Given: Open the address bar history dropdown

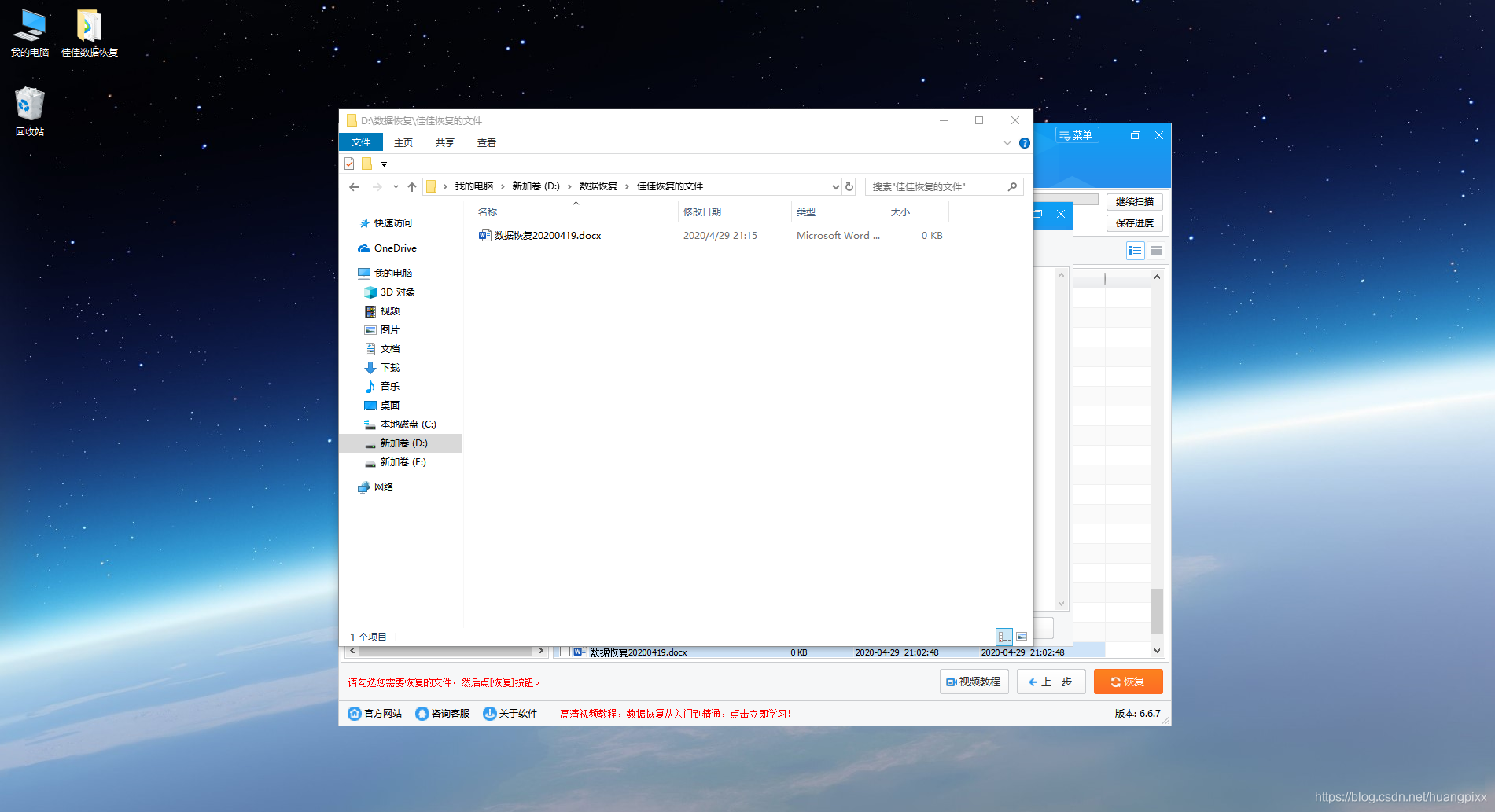Looking at the screenshot, I should (x=835, y=186).
